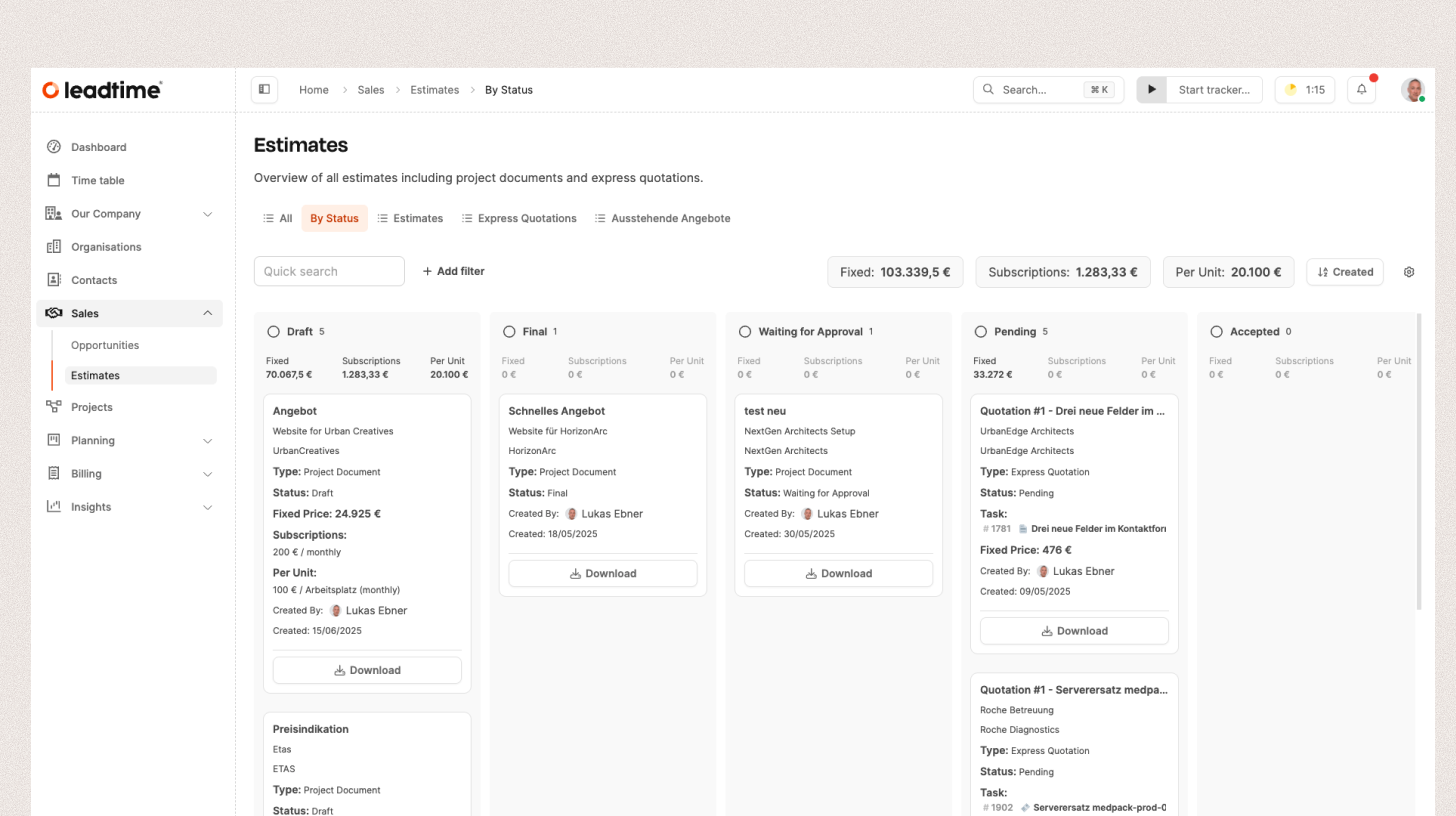Click the Fixed total 103.339,5 € chip
The width and height of the screenshot is (1456, 816).
tap(895, 272)
